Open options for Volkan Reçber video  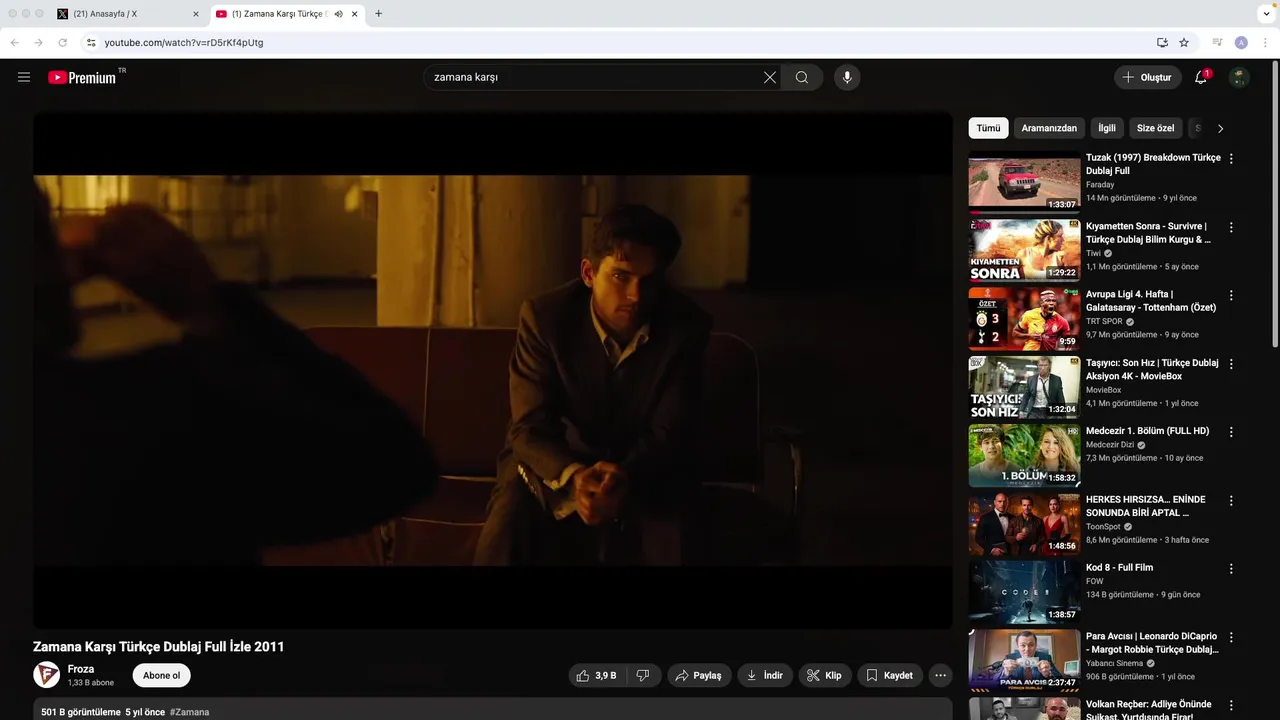coord(1231,706)
